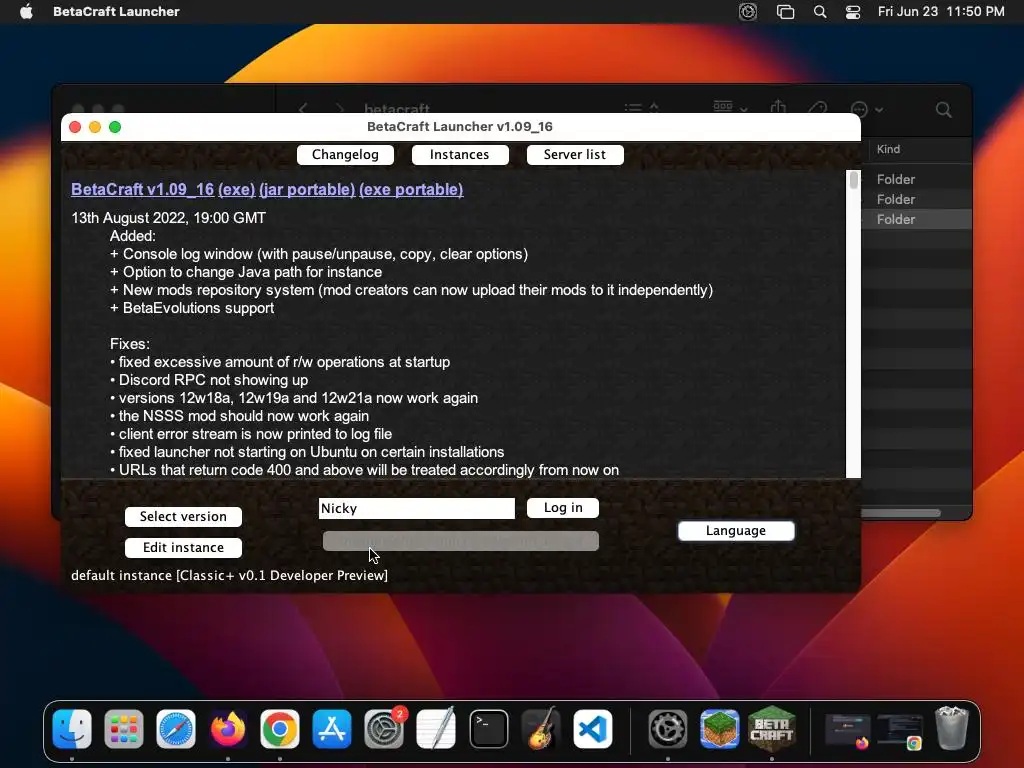Launch Safari from the dock
The height and width of the screenshot is (768, 1024).
[176, 728]
